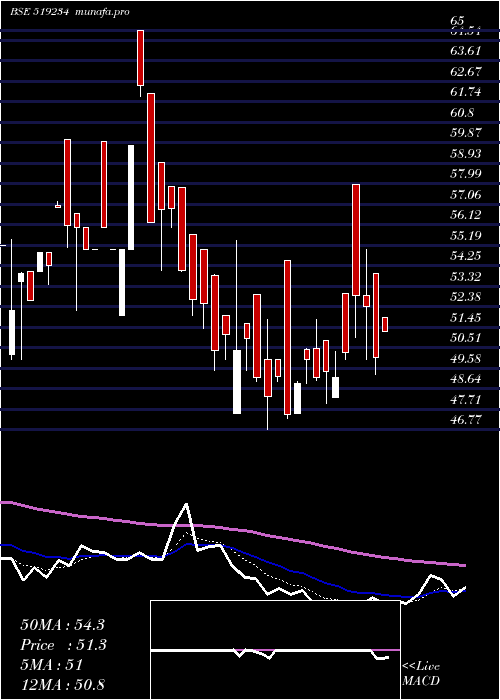Click the 48.64 price axis label
Image resolution: width=500 pixels, height=700 pixels.
click(x=466, y=379)
